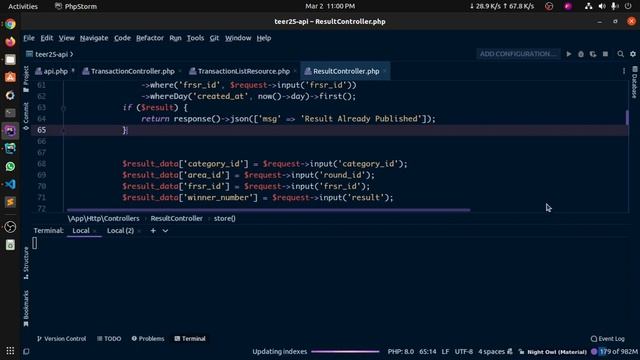Open the Event Log

(x=607, y=339)
